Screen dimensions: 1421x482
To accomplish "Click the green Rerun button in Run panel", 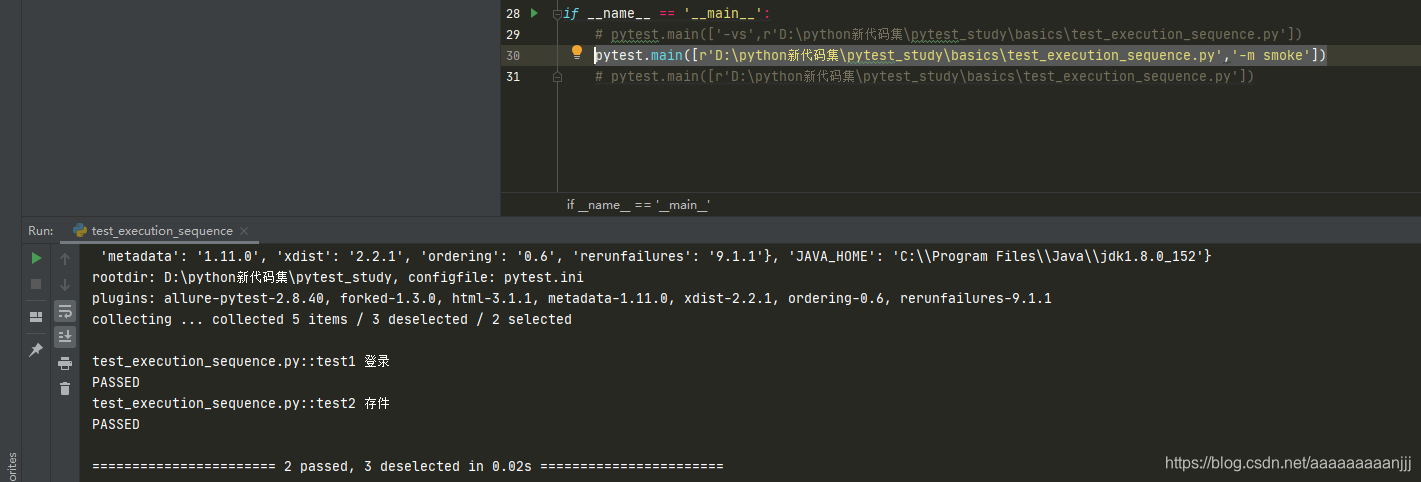I will coord(36,258).
